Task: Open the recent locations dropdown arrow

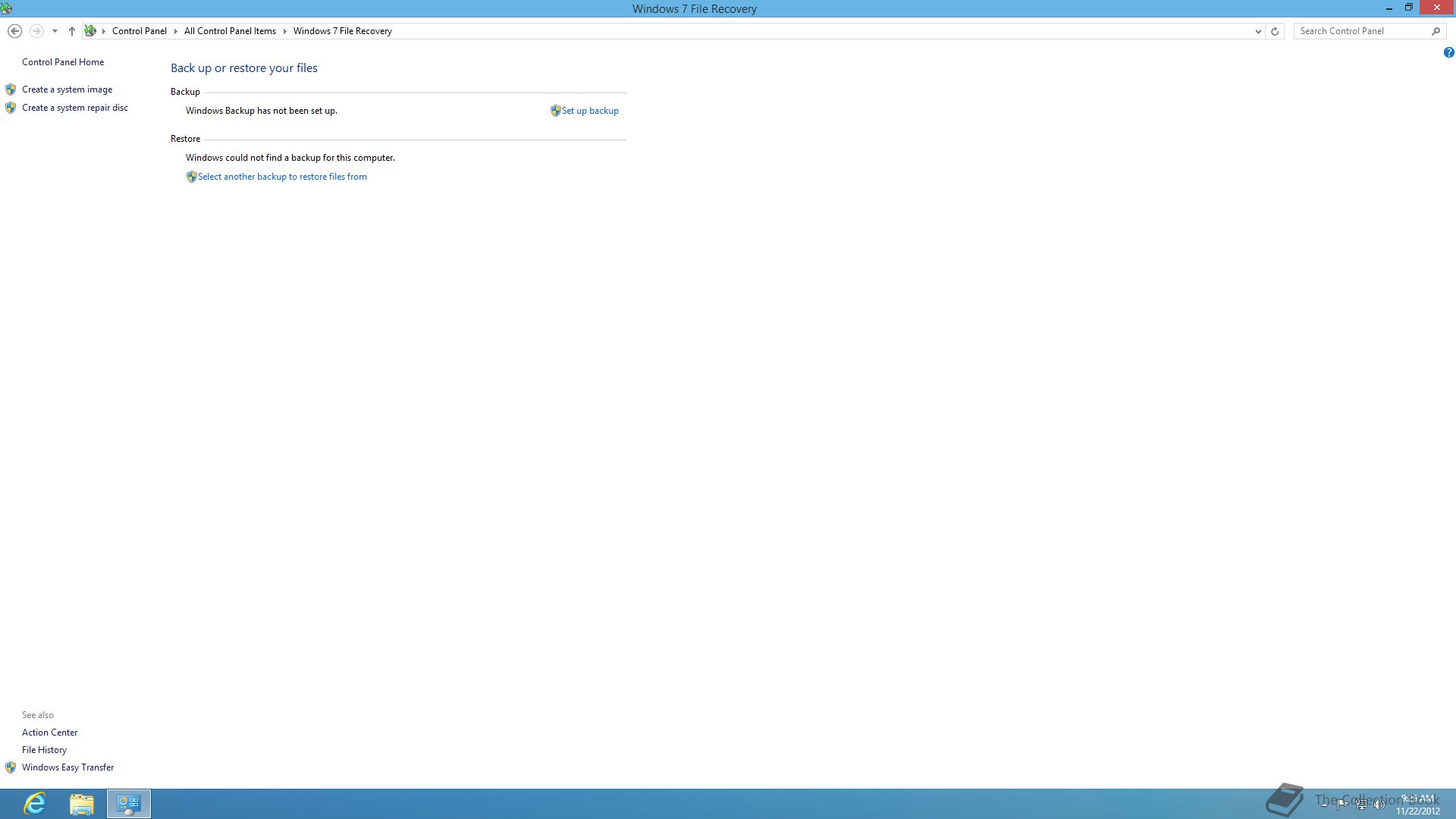Action: pyautogui.click(x=55, y=31)
